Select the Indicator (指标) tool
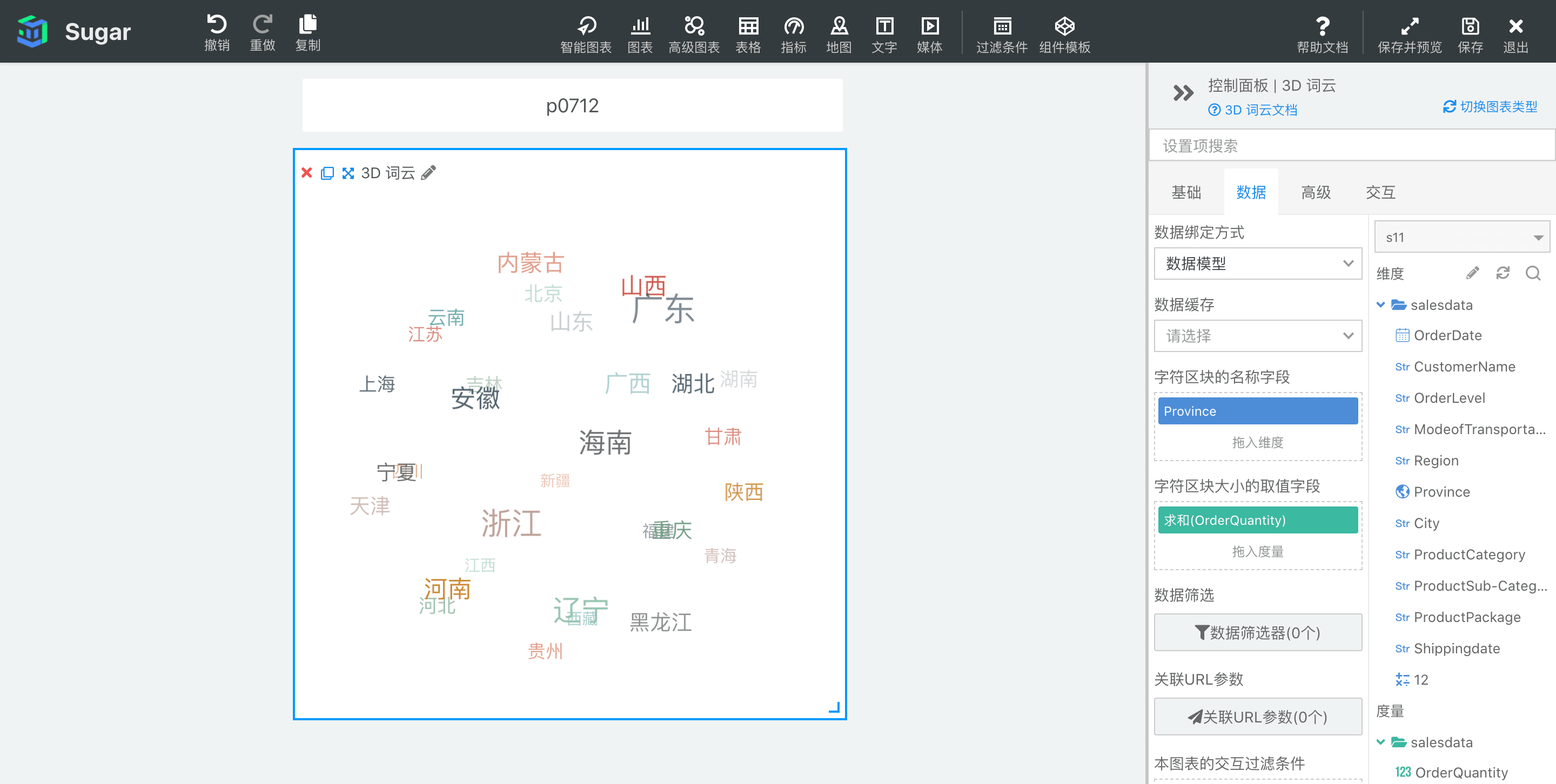Screen dimensions: 1556x784 [794, 34]
